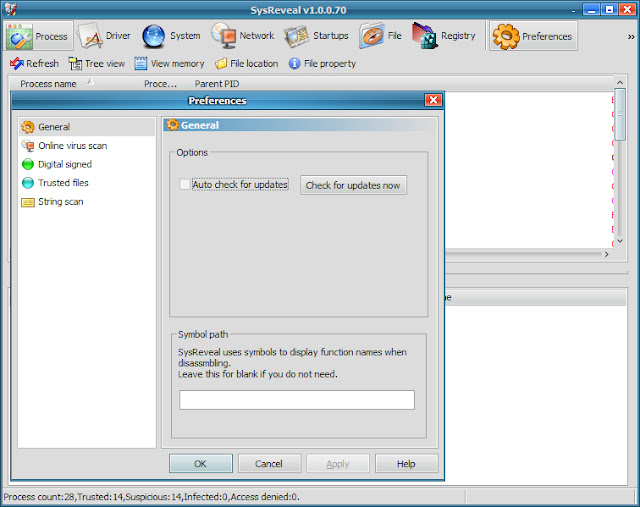This screenshot has height=507, width=640.
Task: Select String scan category
Action: (87, 202)
